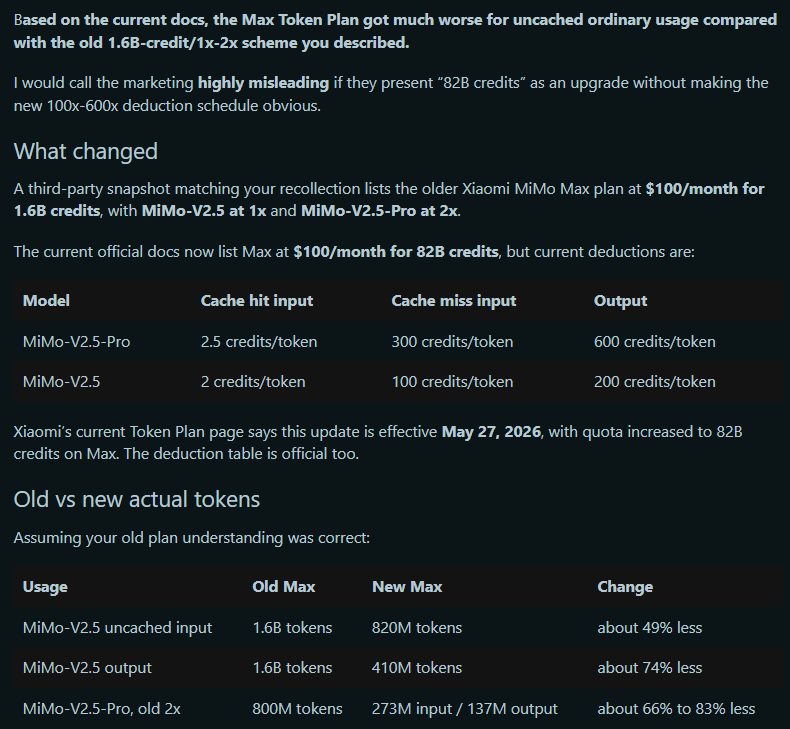Click the 'New Max' column header
The image size is (790, 729).
pyautogui.click(x=407, y=587)
